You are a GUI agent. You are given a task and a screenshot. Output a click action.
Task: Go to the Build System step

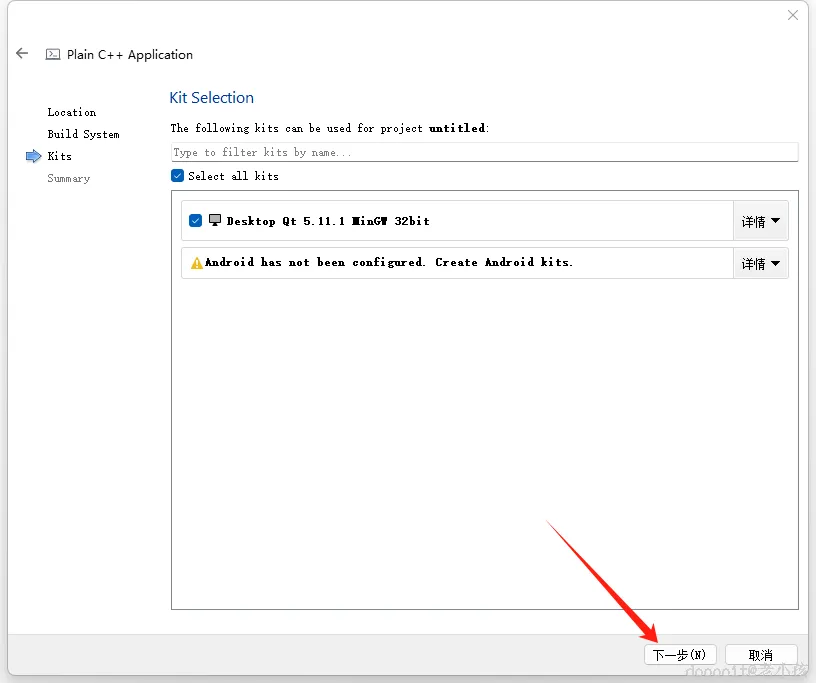[83, 134]
